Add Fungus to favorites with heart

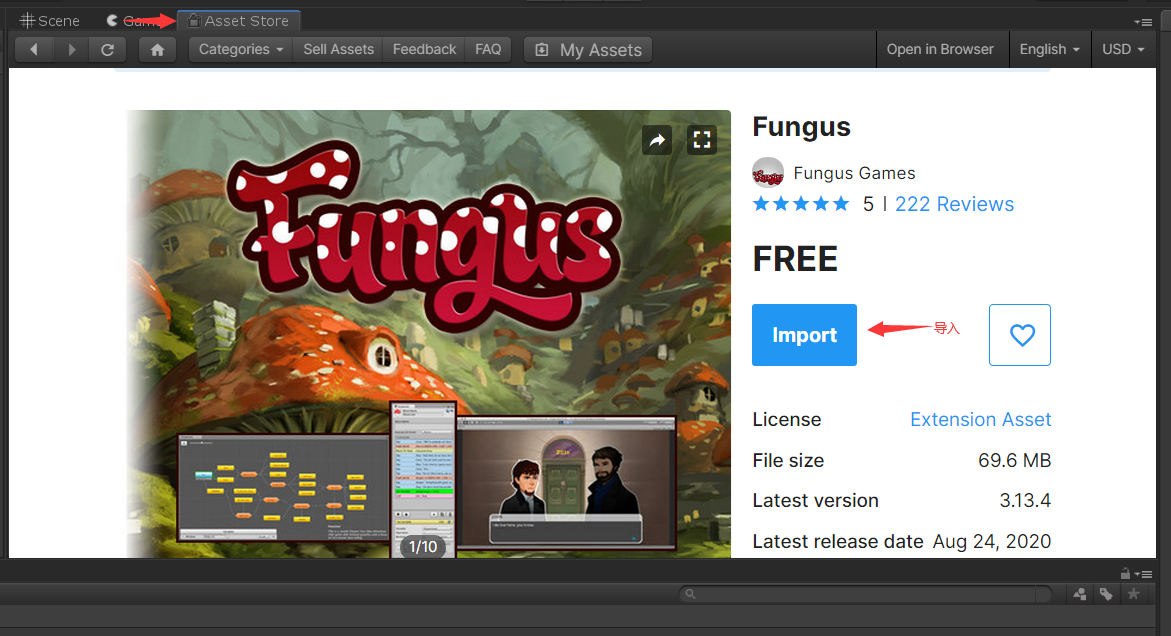pos(1020,335)
